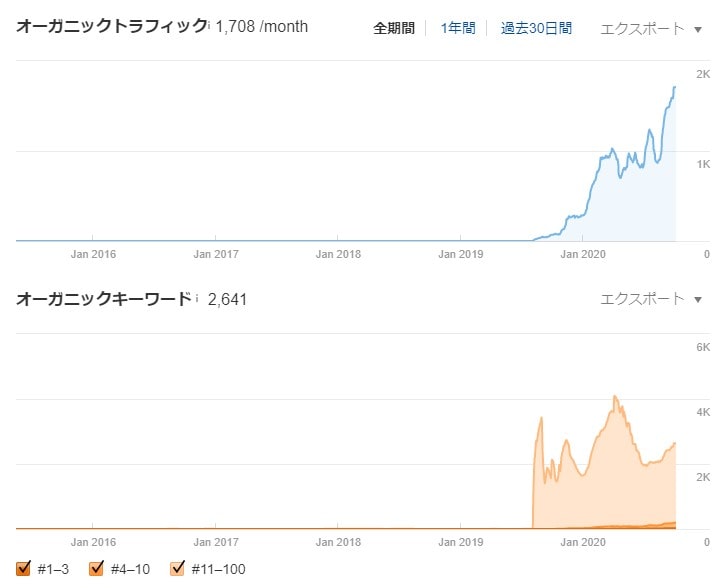The image size is (728, 588).
Task: Open エクスポート dropdown for organic traffic chart
Action: coord(651,28)
